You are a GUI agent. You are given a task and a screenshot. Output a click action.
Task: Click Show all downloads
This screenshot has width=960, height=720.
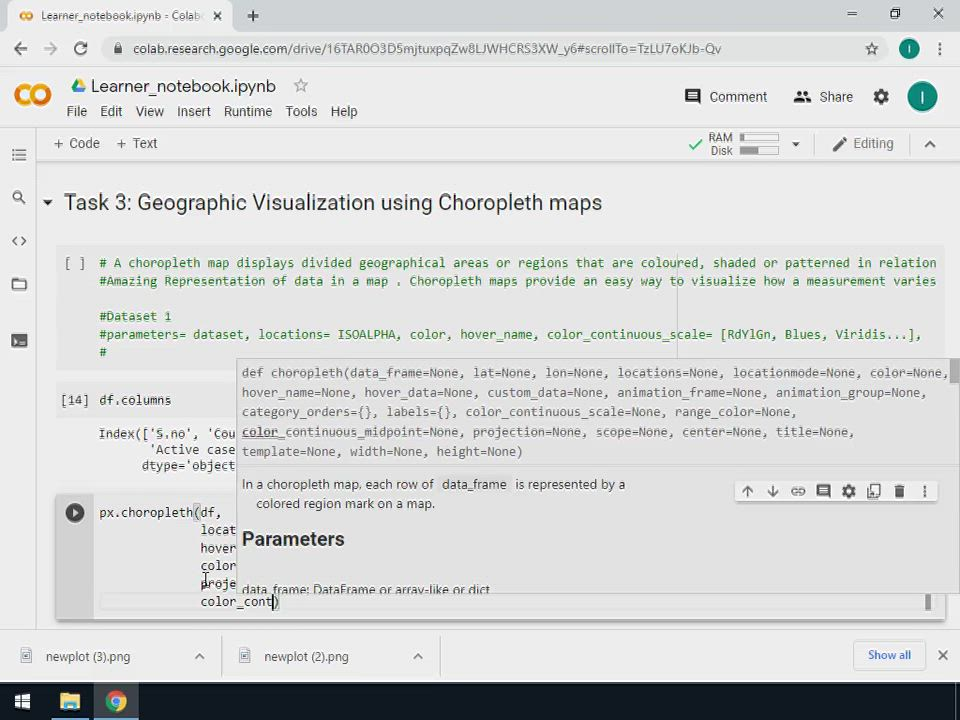889,655
